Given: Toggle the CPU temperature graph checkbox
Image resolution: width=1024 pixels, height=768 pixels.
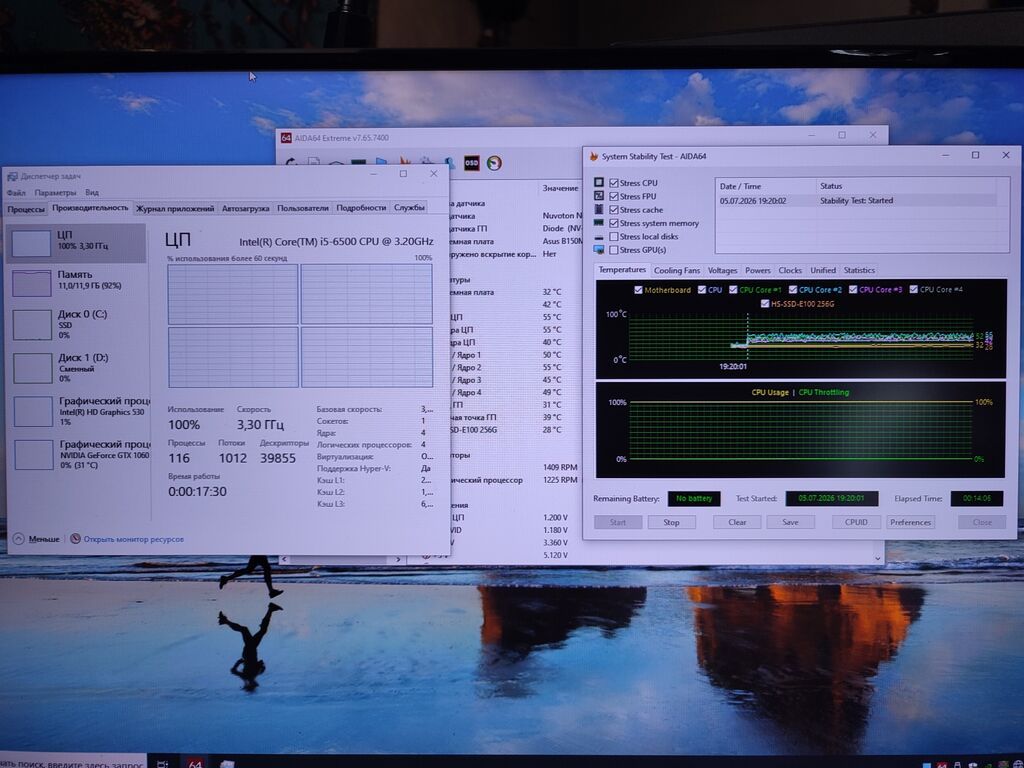Looking at the screenshot, I should pyautogui.click(x=701, y=290).
